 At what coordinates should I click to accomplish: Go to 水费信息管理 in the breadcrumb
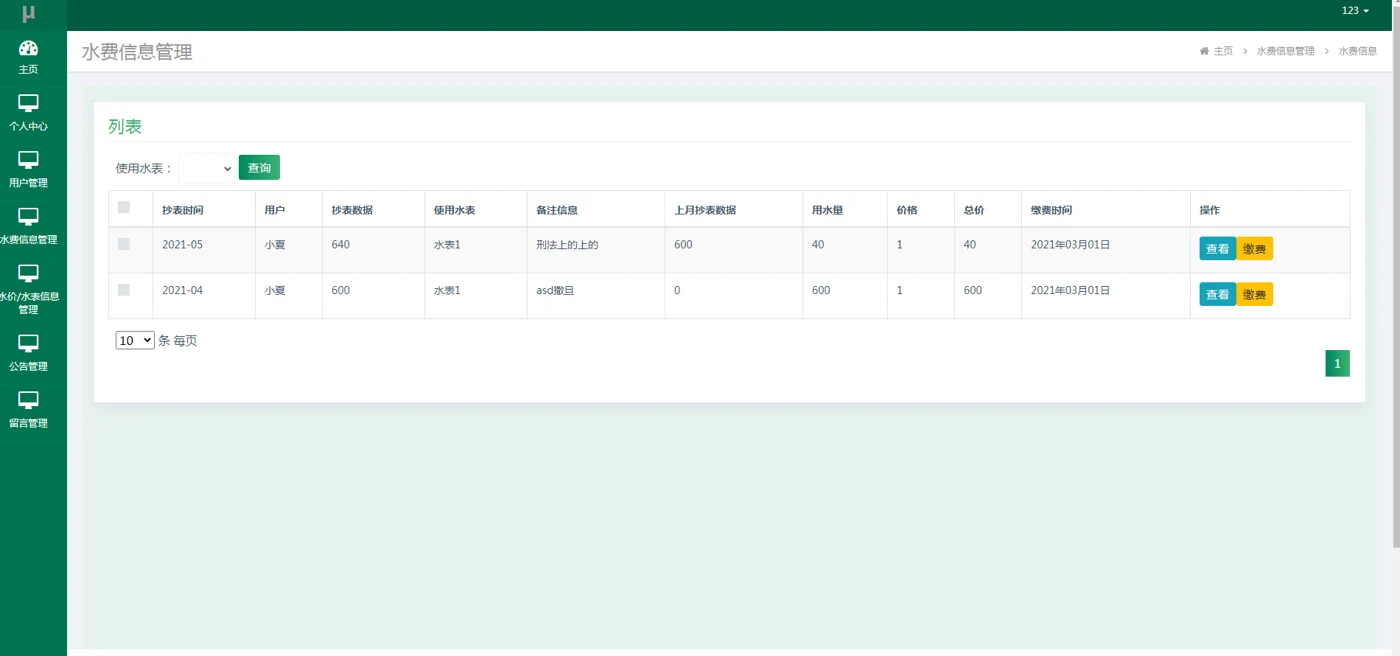(1285, 51)
